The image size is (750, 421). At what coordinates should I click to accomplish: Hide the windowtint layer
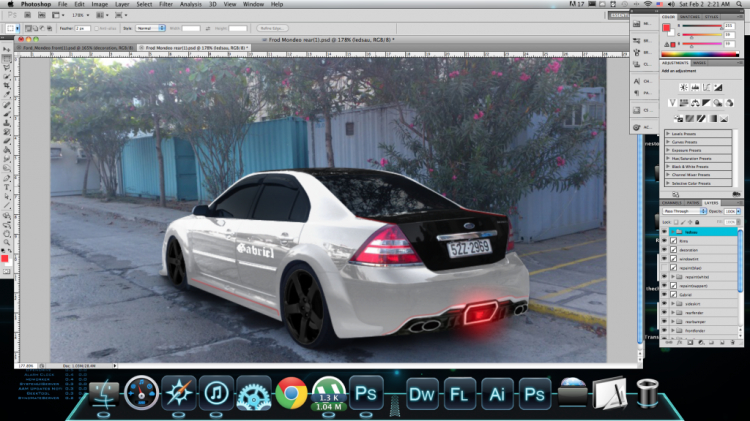click(664, 259)
